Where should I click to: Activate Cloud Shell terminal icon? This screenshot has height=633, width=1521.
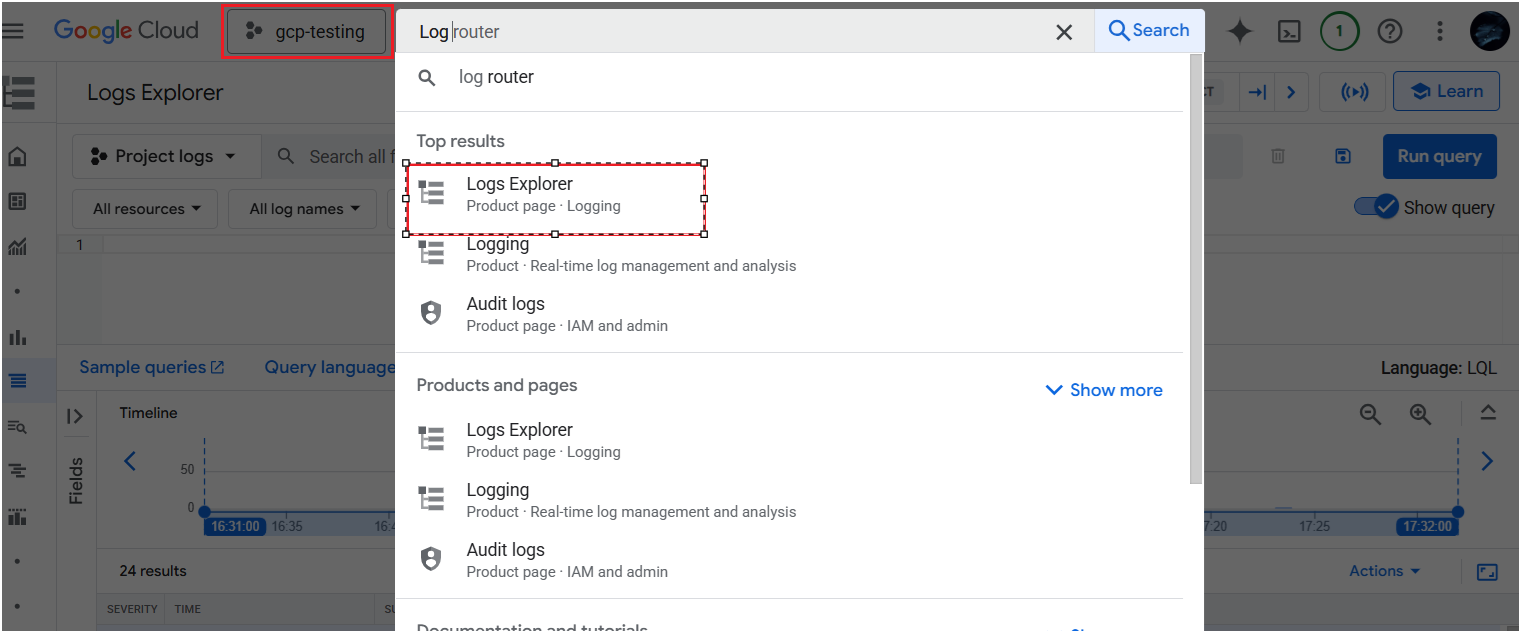tap(1291, 31)
